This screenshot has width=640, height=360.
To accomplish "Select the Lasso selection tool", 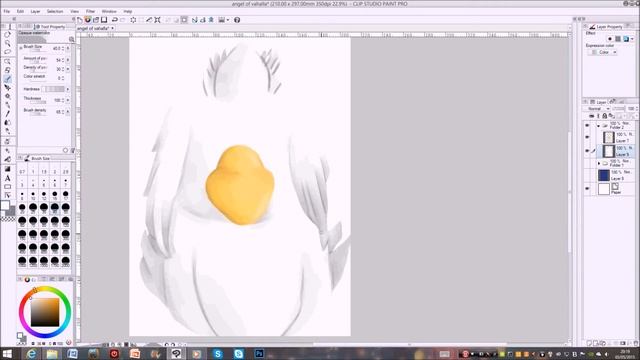I will click(x=7, y=52).
